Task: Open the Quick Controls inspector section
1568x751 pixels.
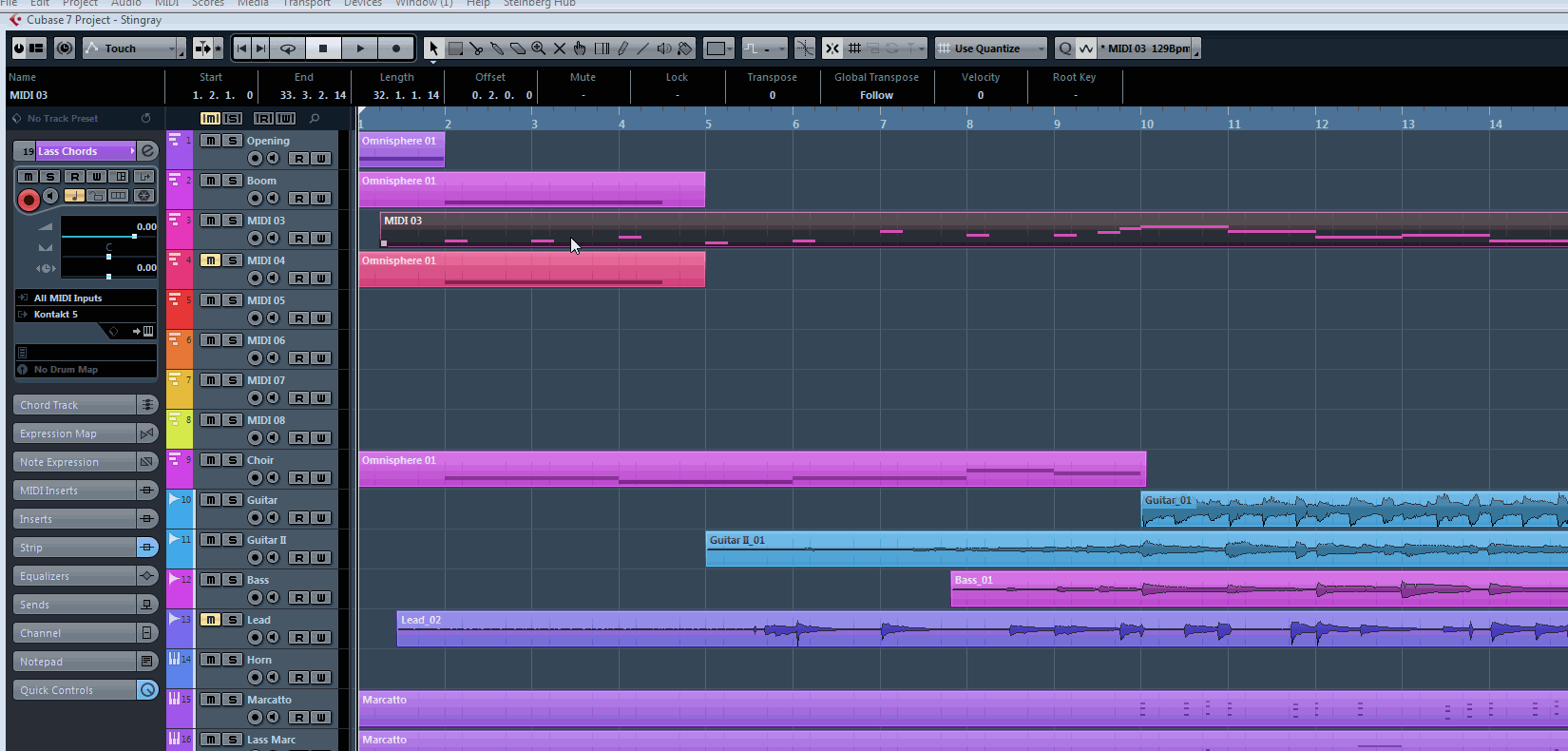Action: pyautogui.click(x=74, y=690)
